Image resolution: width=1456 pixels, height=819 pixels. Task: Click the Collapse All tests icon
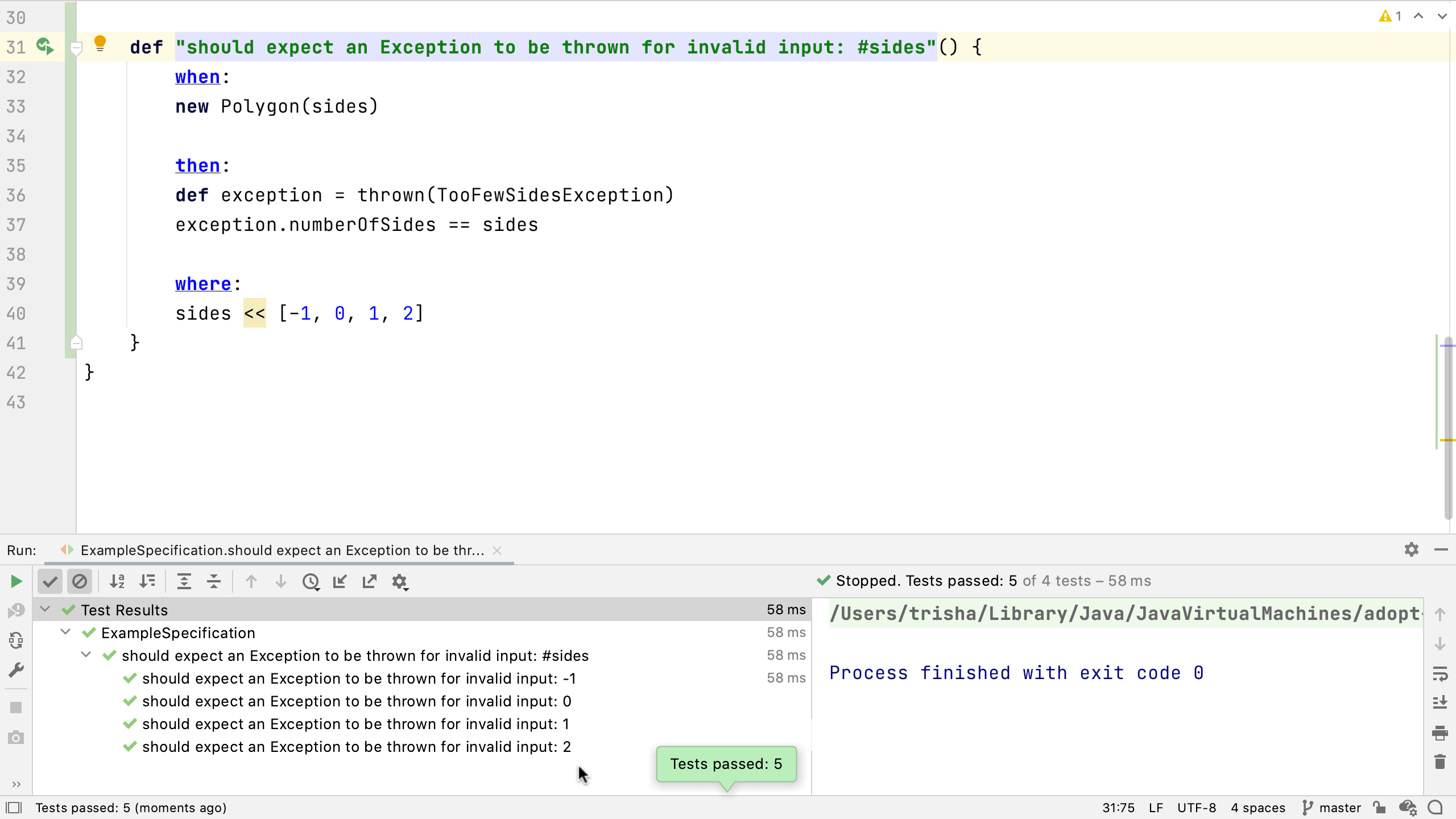214,581
